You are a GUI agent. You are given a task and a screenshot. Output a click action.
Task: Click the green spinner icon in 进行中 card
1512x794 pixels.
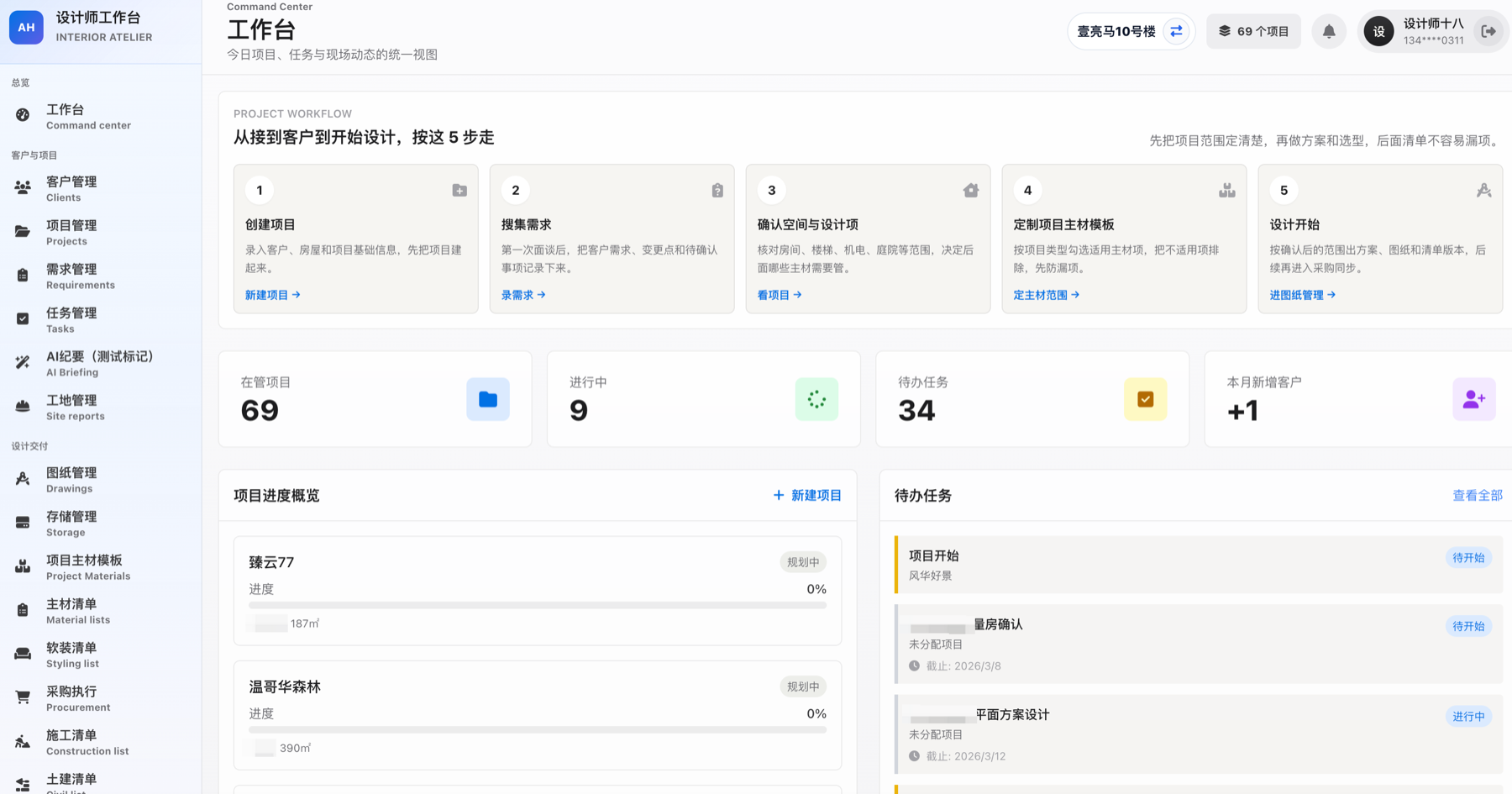(816, 399)
